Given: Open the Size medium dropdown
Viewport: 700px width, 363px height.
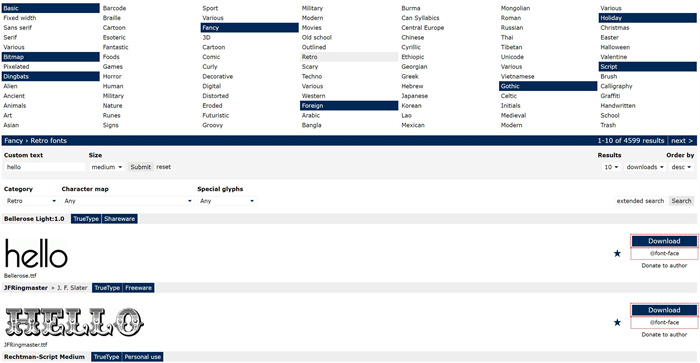Looking at the screenshot, I should pyautogui.click(x=107, y=167).
